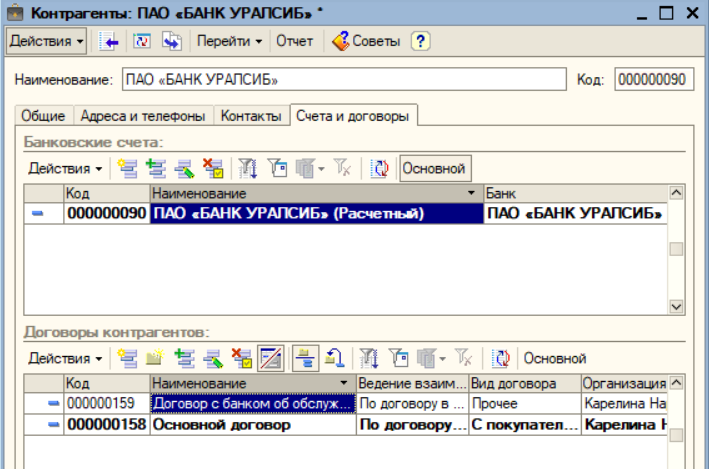Switch to the Общие tab

(43, 116)
